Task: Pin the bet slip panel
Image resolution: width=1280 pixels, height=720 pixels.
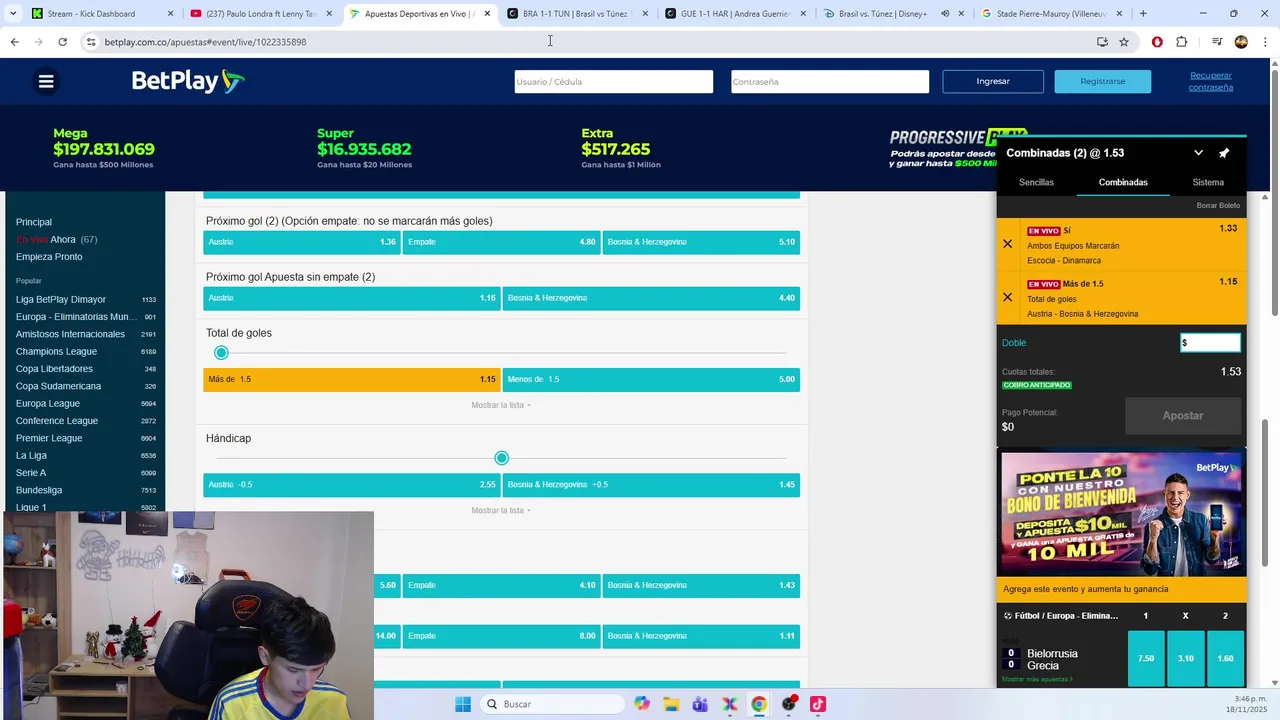Action: pyautogui.click(x=1224, y=153)
